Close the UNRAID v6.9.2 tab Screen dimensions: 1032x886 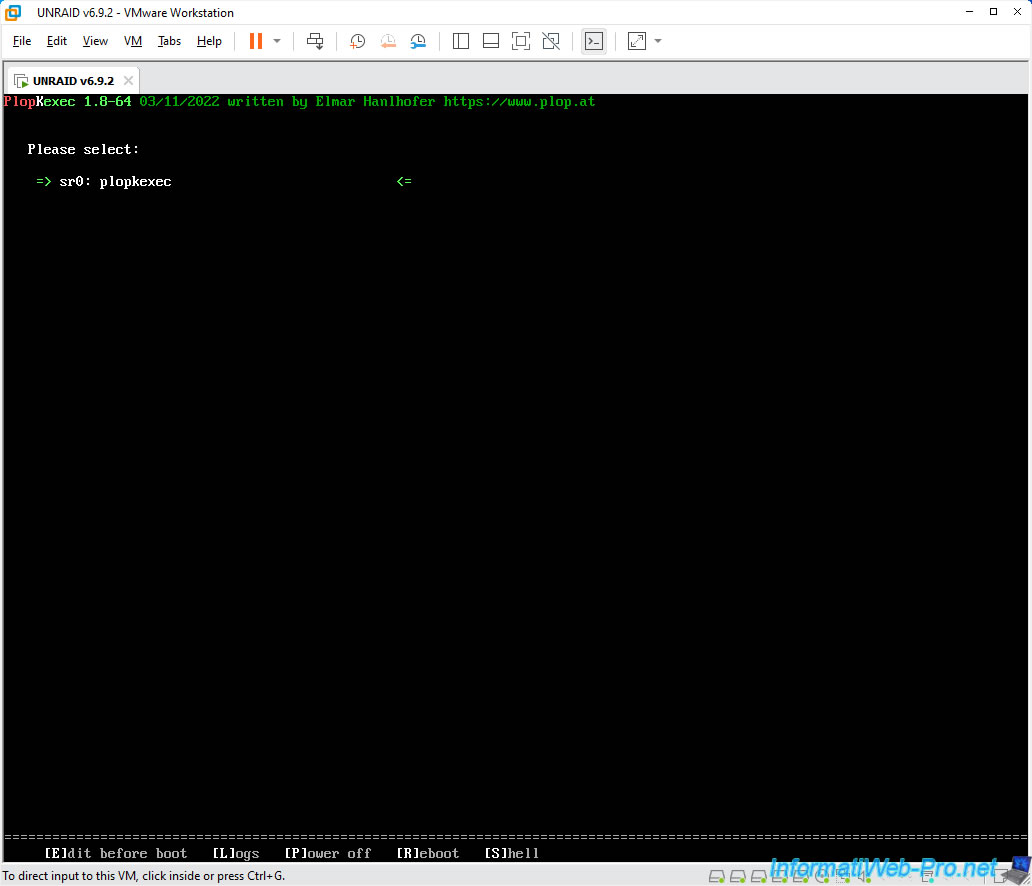pyautogui.click(x=128, y=80)
